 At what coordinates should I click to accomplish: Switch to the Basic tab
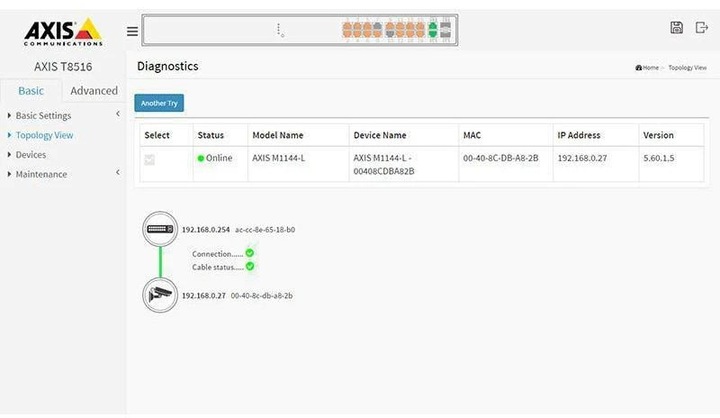(31, 90)
